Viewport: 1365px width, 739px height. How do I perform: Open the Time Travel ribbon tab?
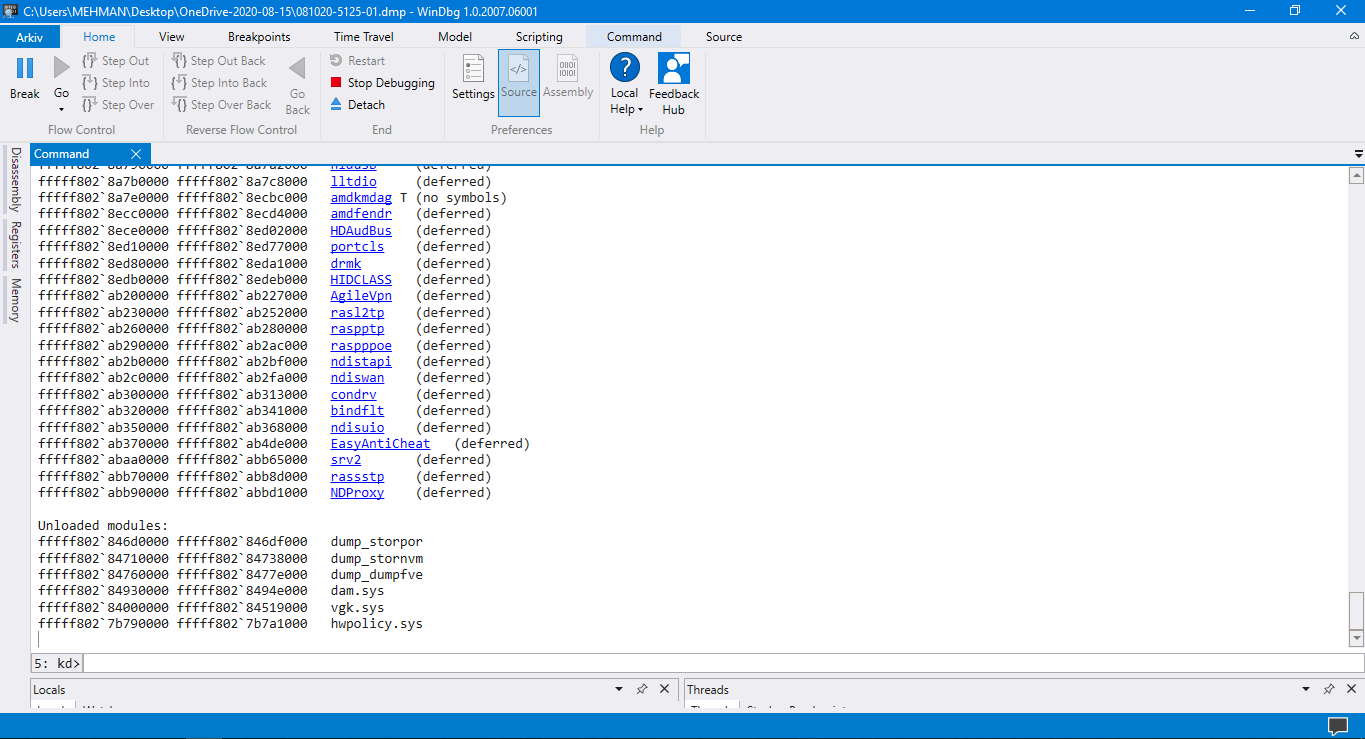[364, 37]
